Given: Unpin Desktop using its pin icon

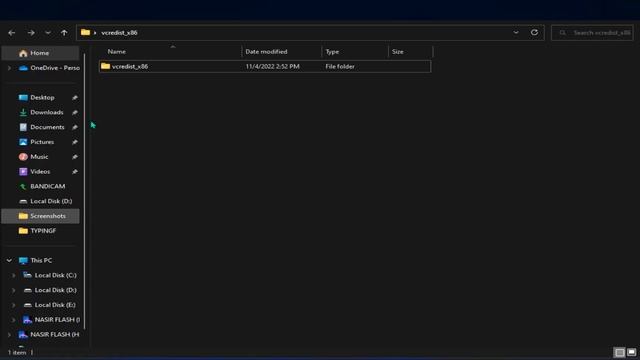Looking at the screenshot, I should (75, 98).
